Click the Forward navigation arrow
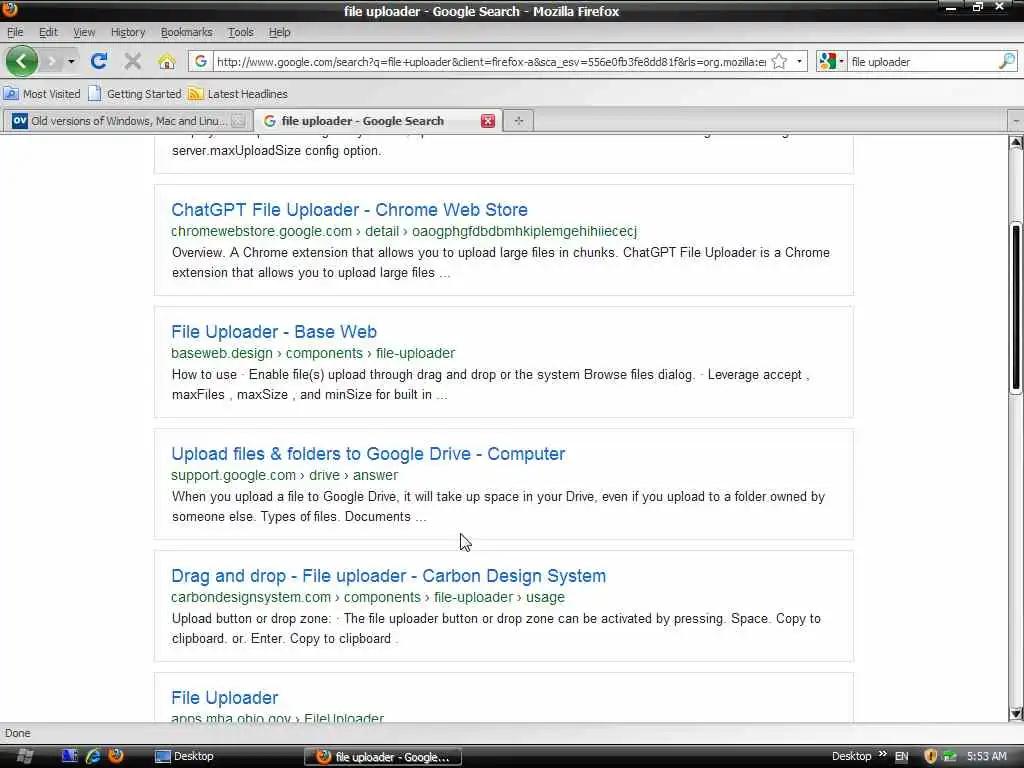The width and height of the screenshot is (1024, 768). (52, 61)
